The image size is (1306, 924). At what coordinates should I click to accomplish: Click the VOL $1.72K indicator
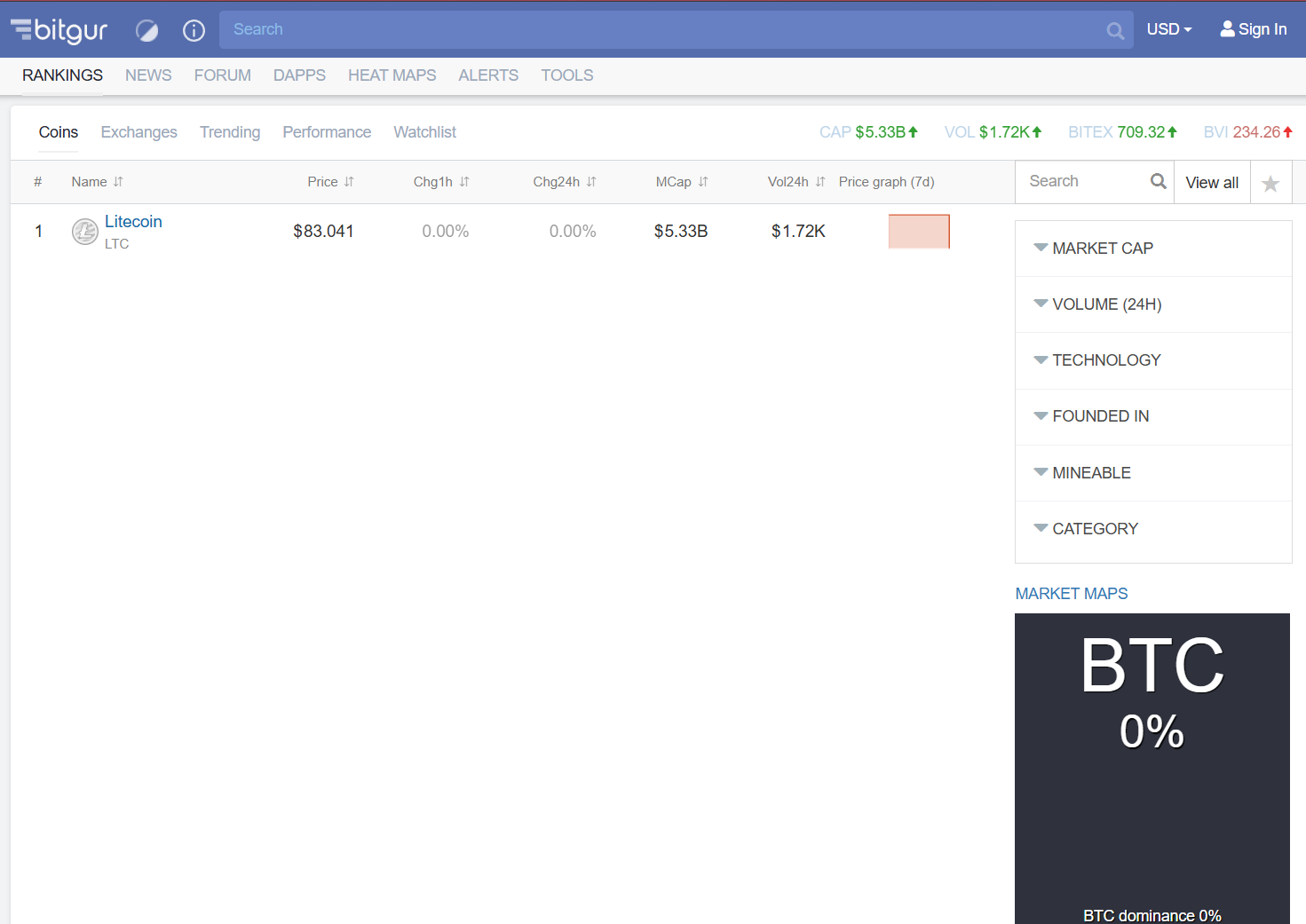(993, 132)
